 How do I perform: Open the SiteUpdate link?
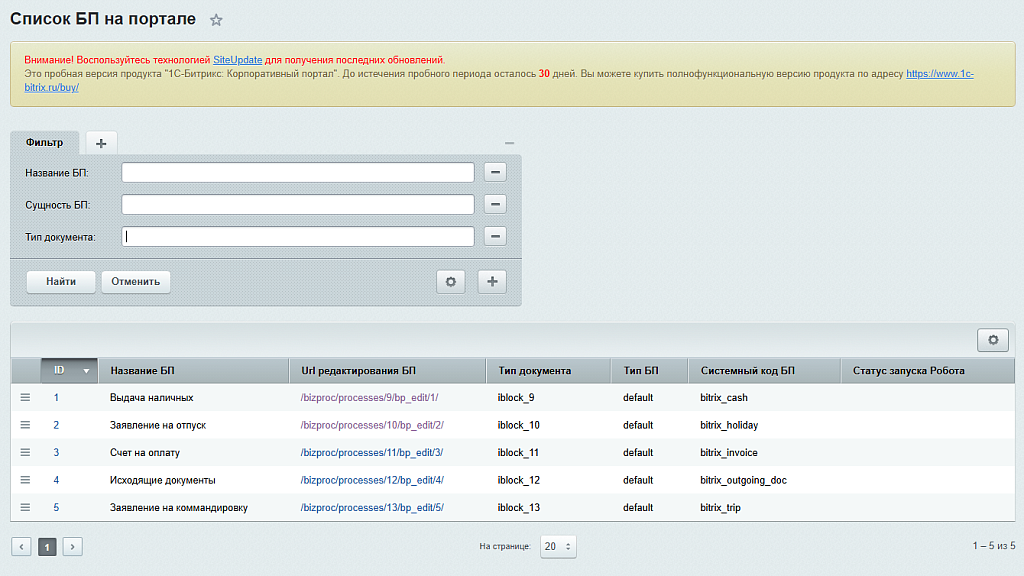pyautogui.click(x=237, y=60)
